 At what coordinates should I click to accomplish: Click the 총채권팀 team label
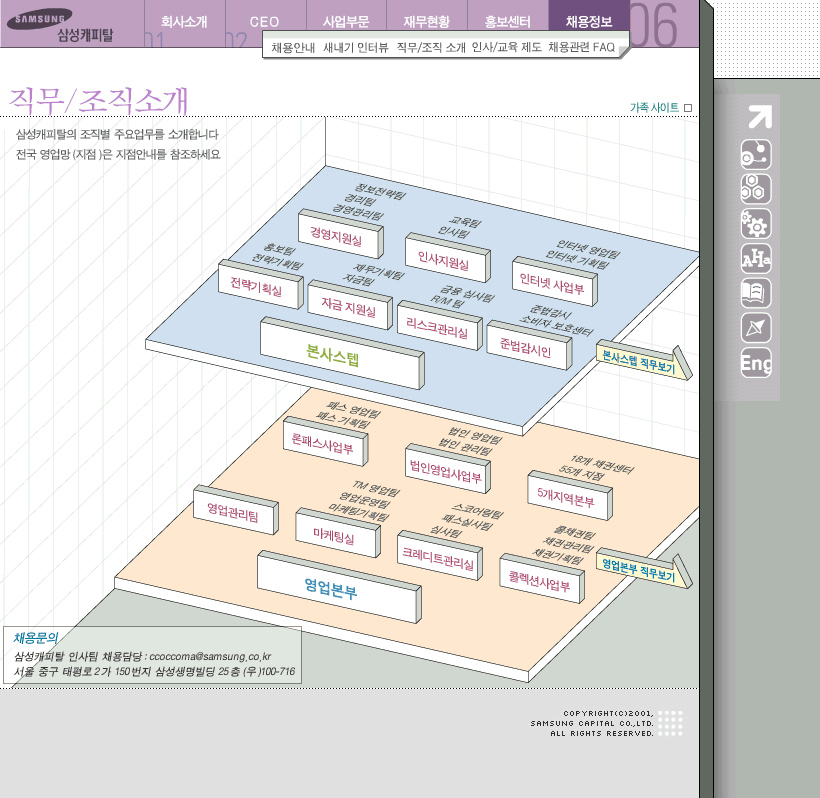[x=575, y=533]
